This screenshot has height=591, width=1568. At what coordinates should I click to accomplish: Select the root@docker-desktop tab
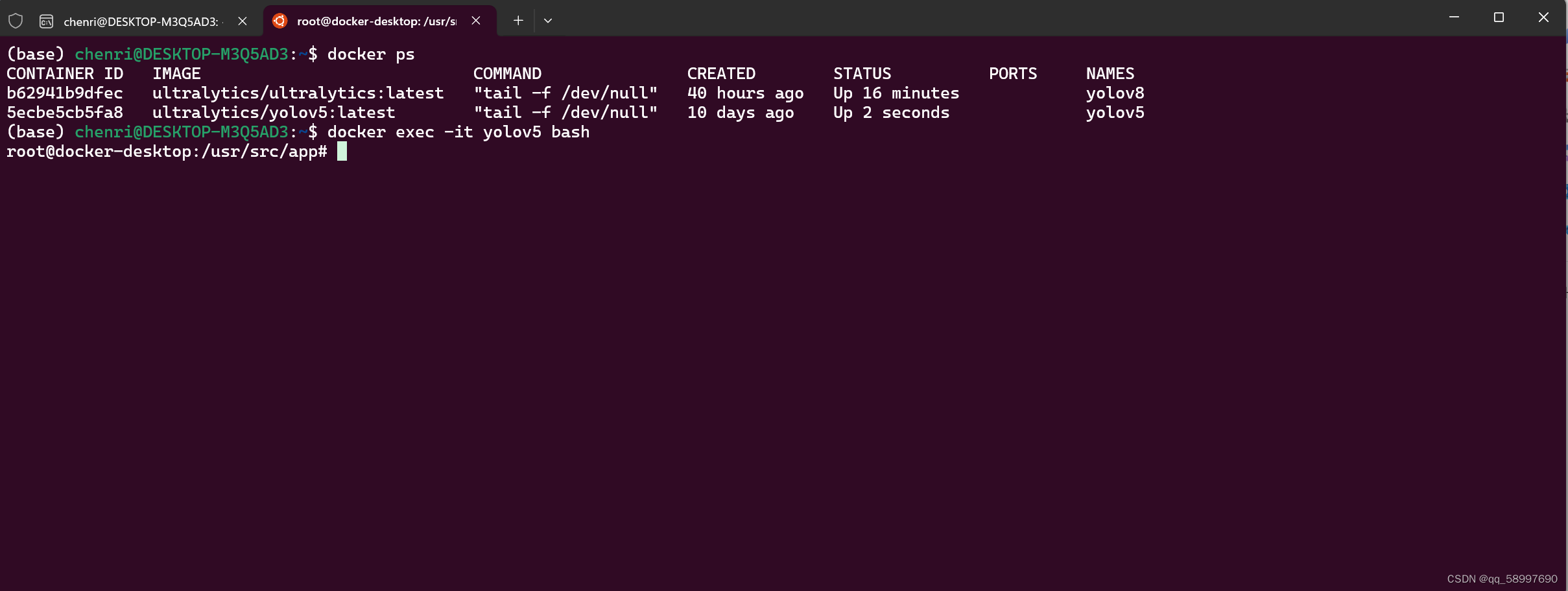tap(380, 21)
